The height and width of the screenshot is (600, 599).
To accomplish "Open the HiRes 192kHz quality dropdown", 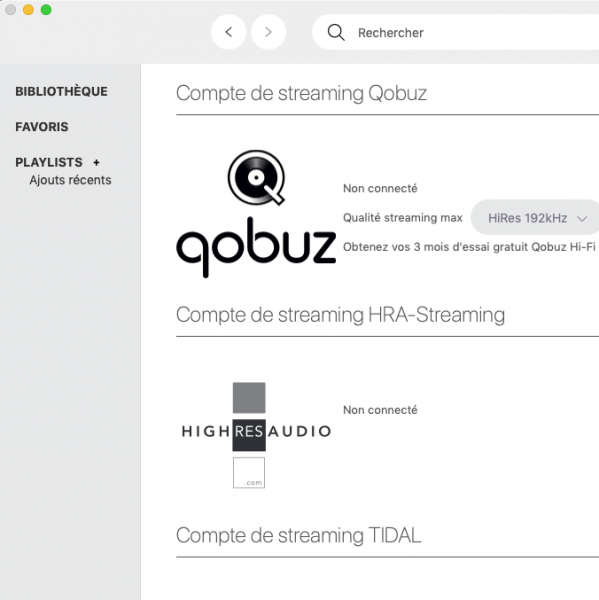I will click(x=535, y=218).
